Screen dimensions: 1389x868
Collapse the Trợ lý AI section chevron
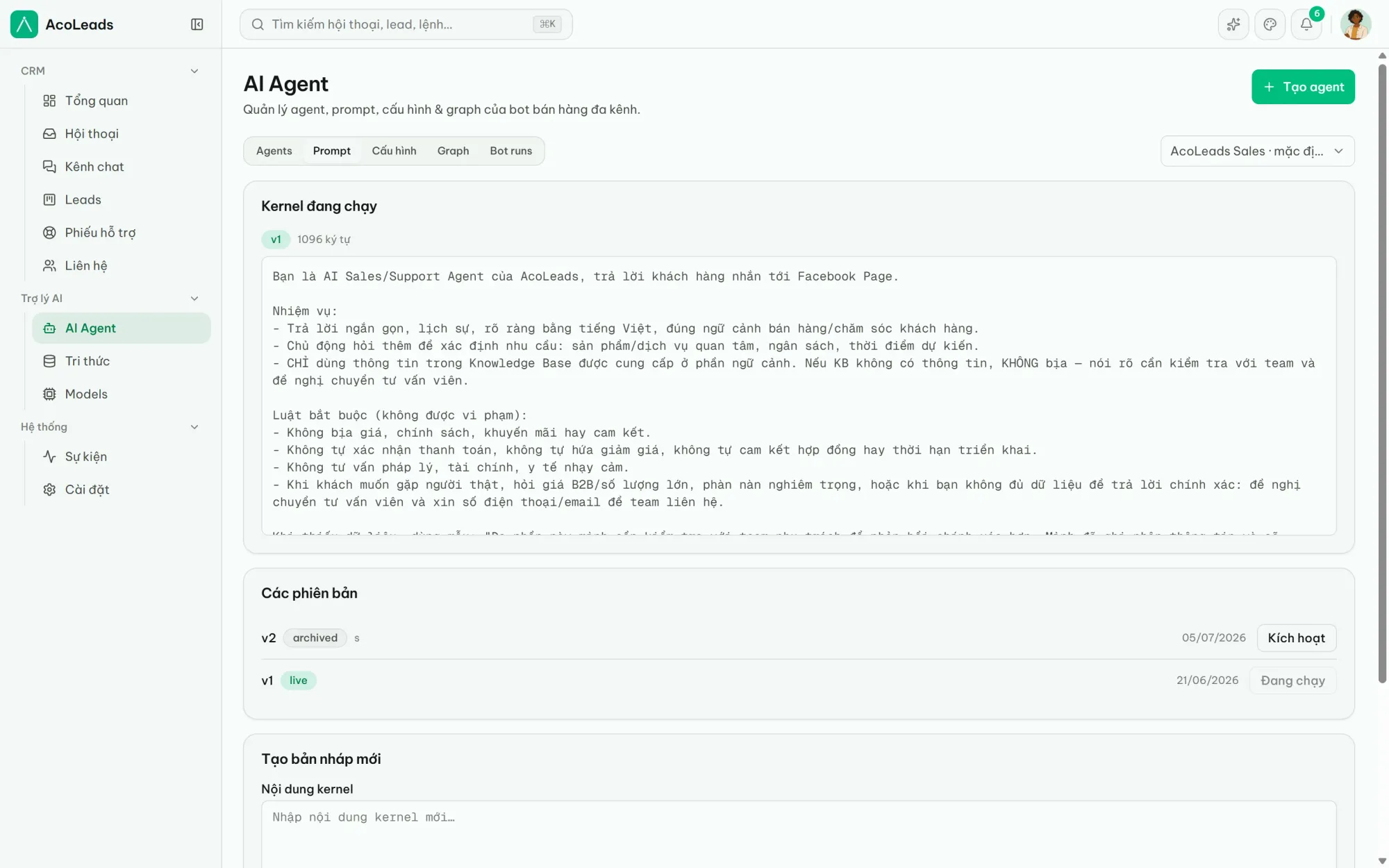coord(194,299)
